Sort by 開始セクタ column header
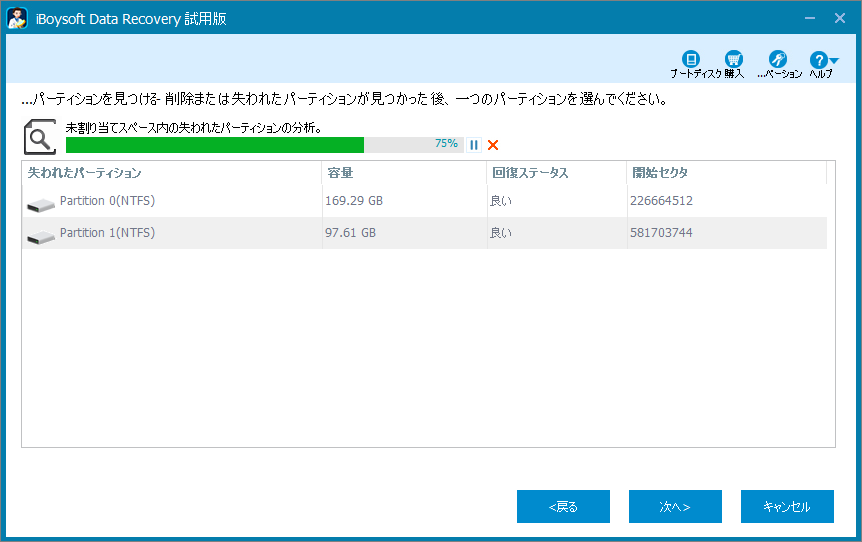The width and height of the screenshot is (862, 542). click(x=726, y=173)
